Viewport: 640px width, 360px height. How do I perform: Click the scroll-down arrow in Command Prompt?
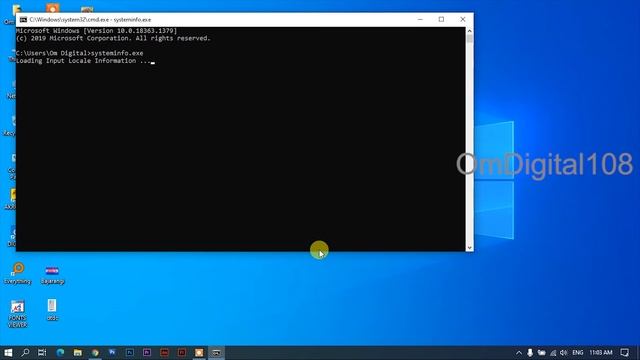click(469, 247)
